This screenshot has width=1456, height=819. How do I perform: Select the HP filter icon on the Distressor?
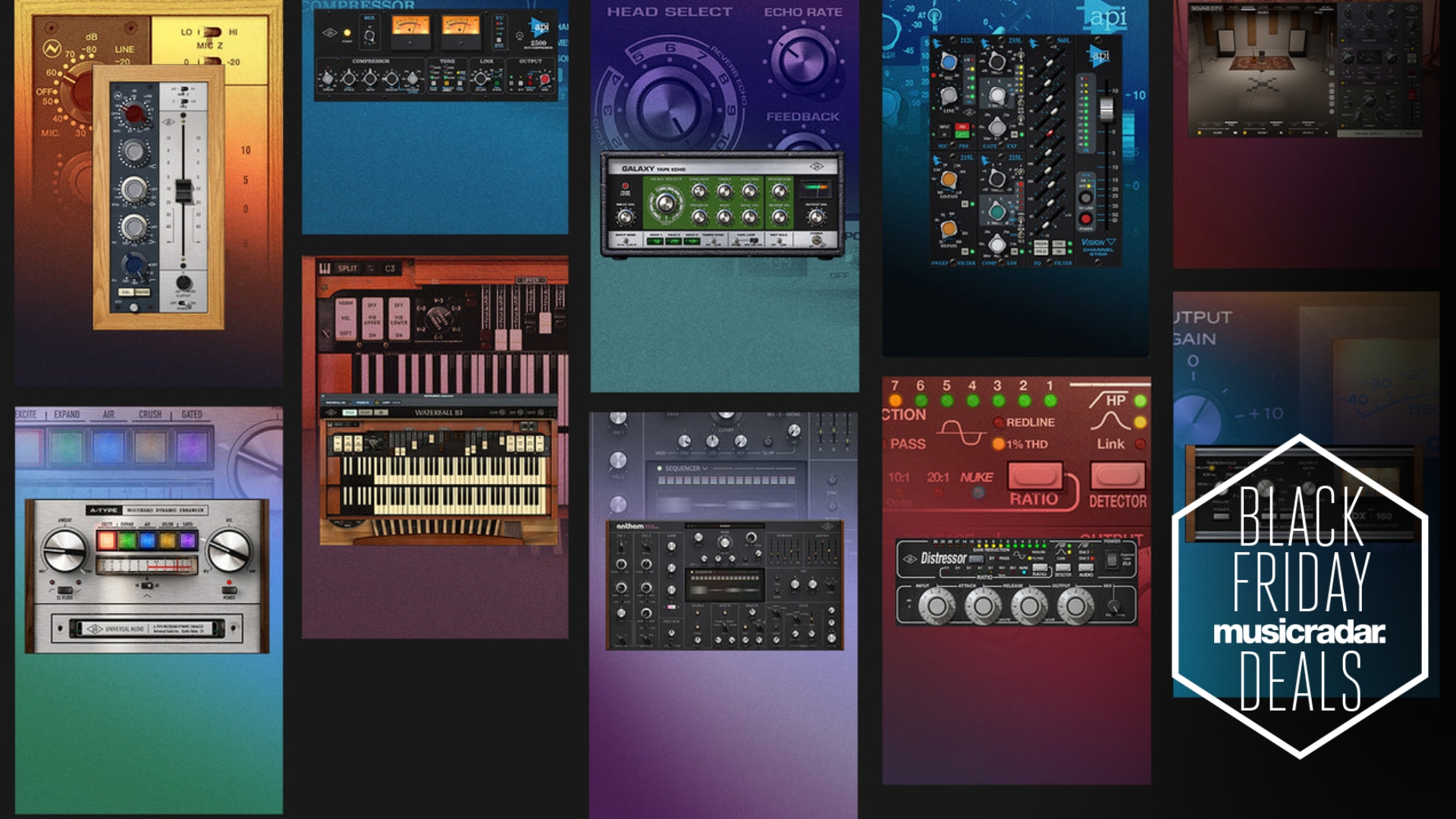[1110, 399]
